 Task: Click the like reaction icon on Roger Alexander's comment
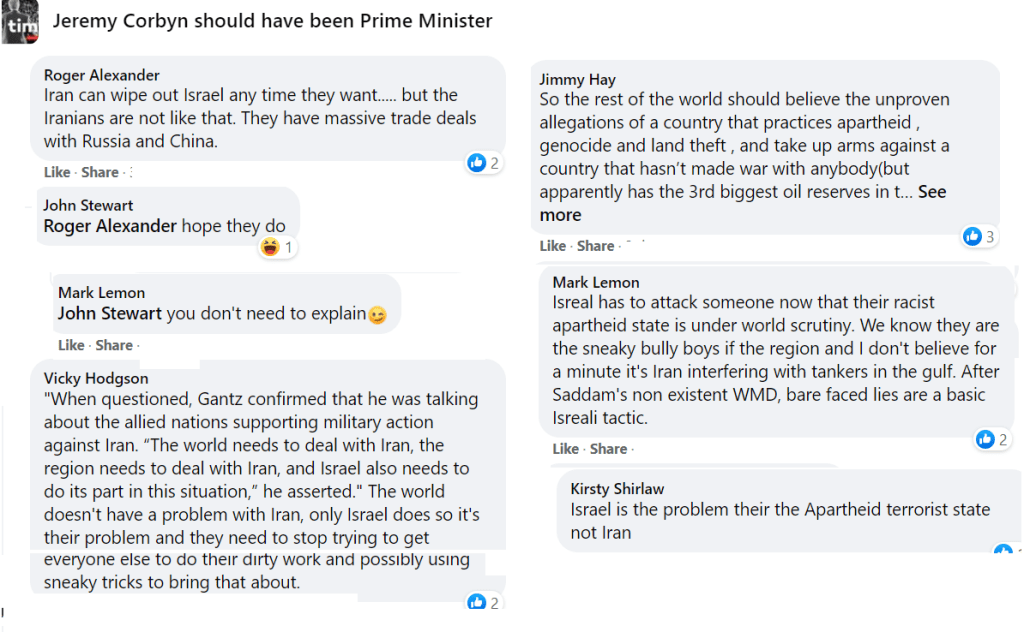click(476, 163)
